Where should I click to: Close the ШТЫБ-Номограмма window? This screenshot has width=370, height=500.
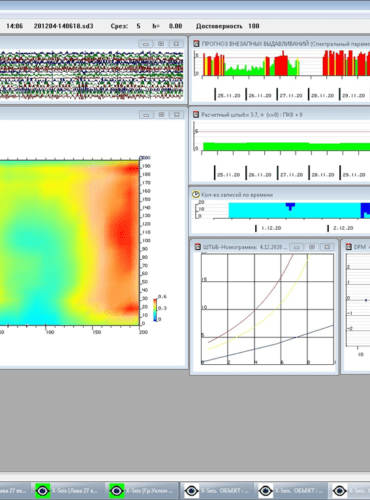(327, 247)
